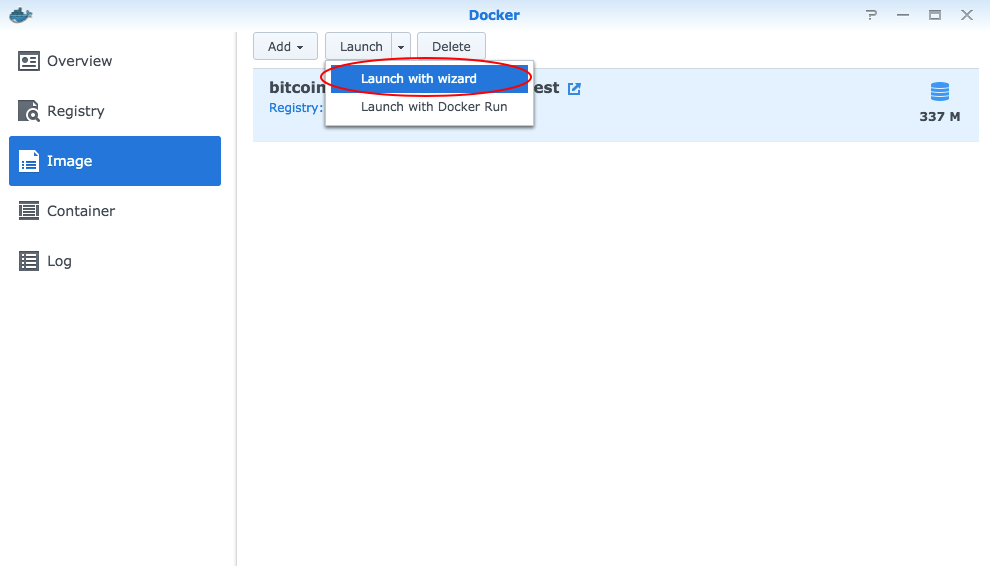Screen dimensions: 990x566
Task: Click the Launch button
Action: pyautogui.click(x=359, y=46)
